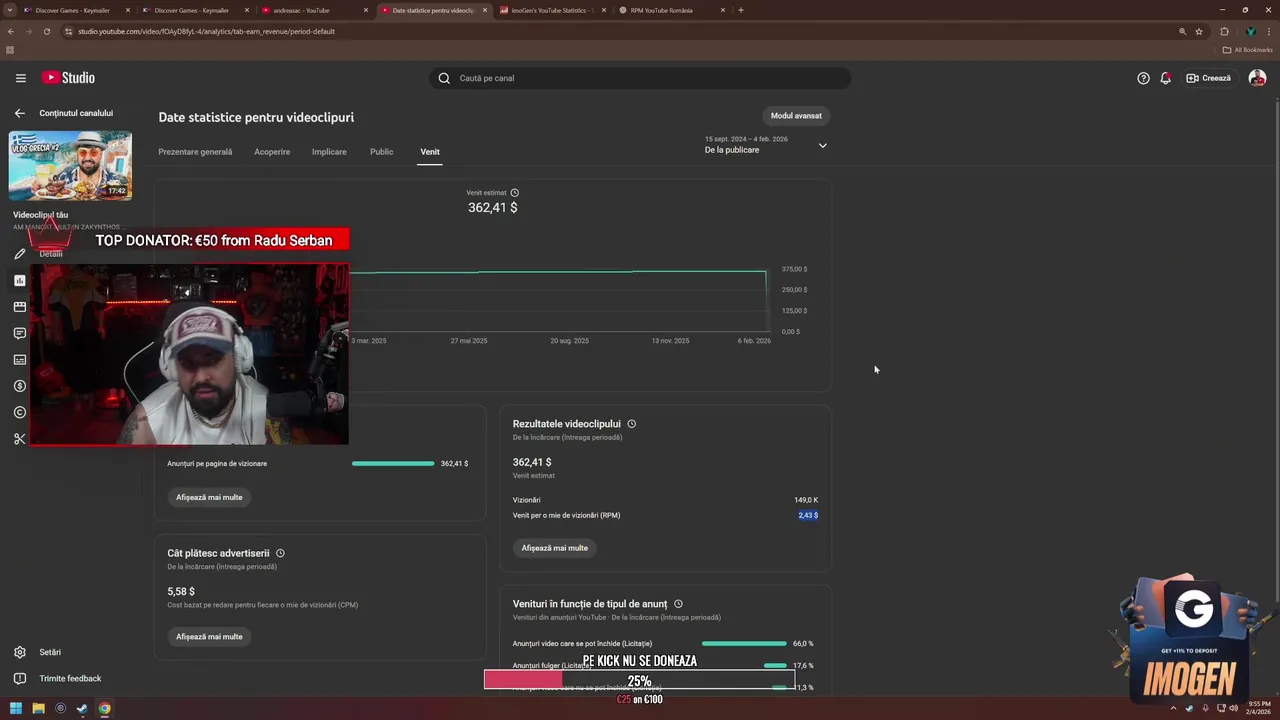Show the info clock next to Venit estimat
The width and height of the screenshot is (1280, 720).
pos(515,193)
